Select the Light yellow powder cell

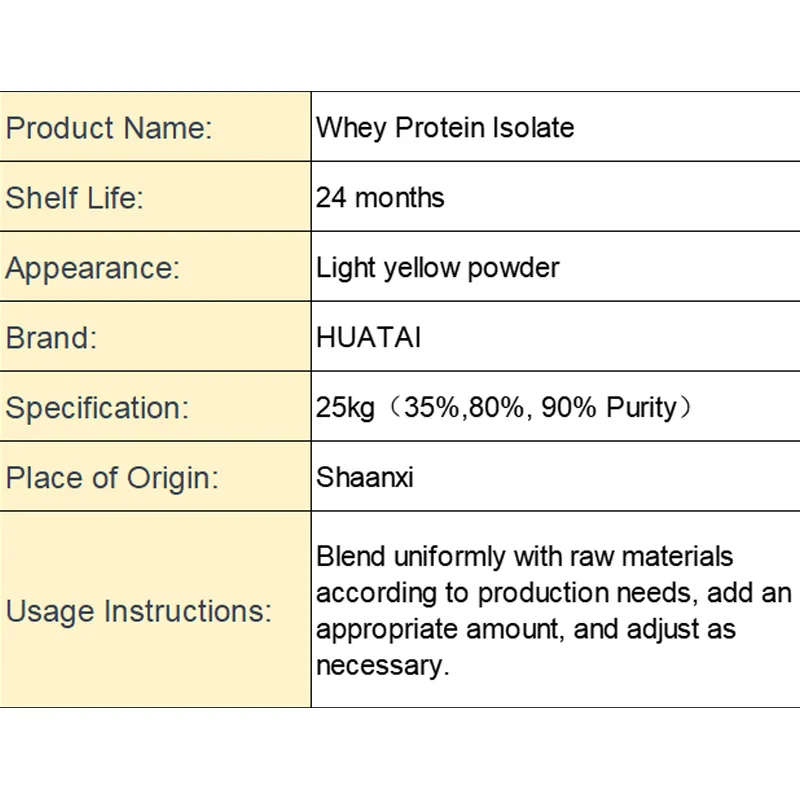556,267
